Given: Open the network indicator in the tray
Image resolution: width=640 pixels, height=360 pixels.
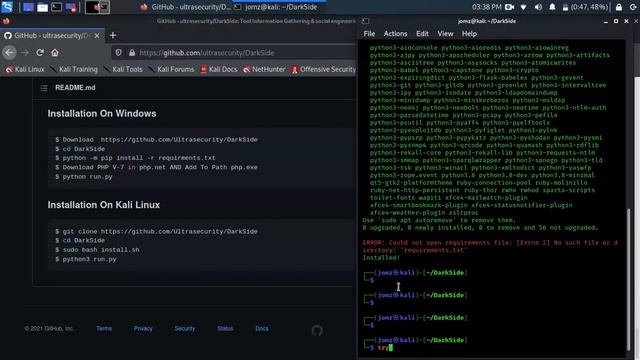Looking at the screenshot, I should pos(524,7).
